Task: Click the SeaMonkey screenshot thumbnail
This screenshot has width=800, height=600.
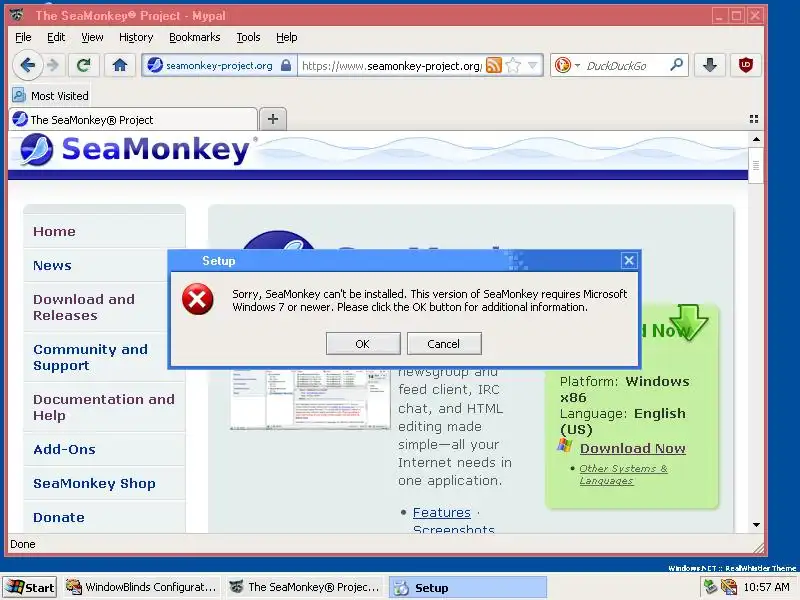Action: pos(310,399)
